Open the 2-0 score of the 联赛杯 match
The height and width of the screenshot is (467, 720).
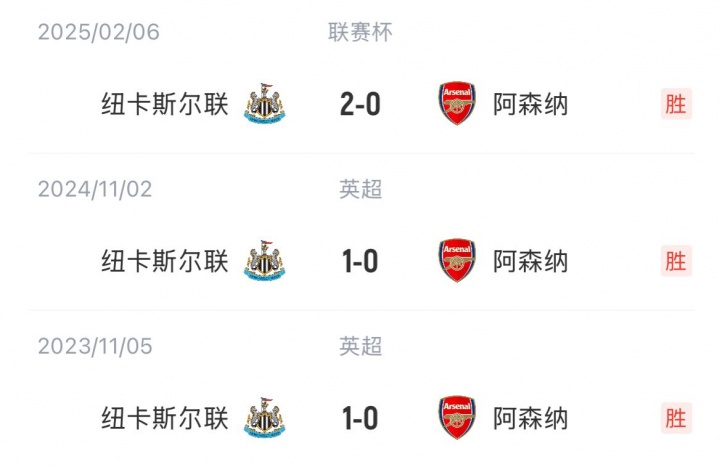click(360, 103)
